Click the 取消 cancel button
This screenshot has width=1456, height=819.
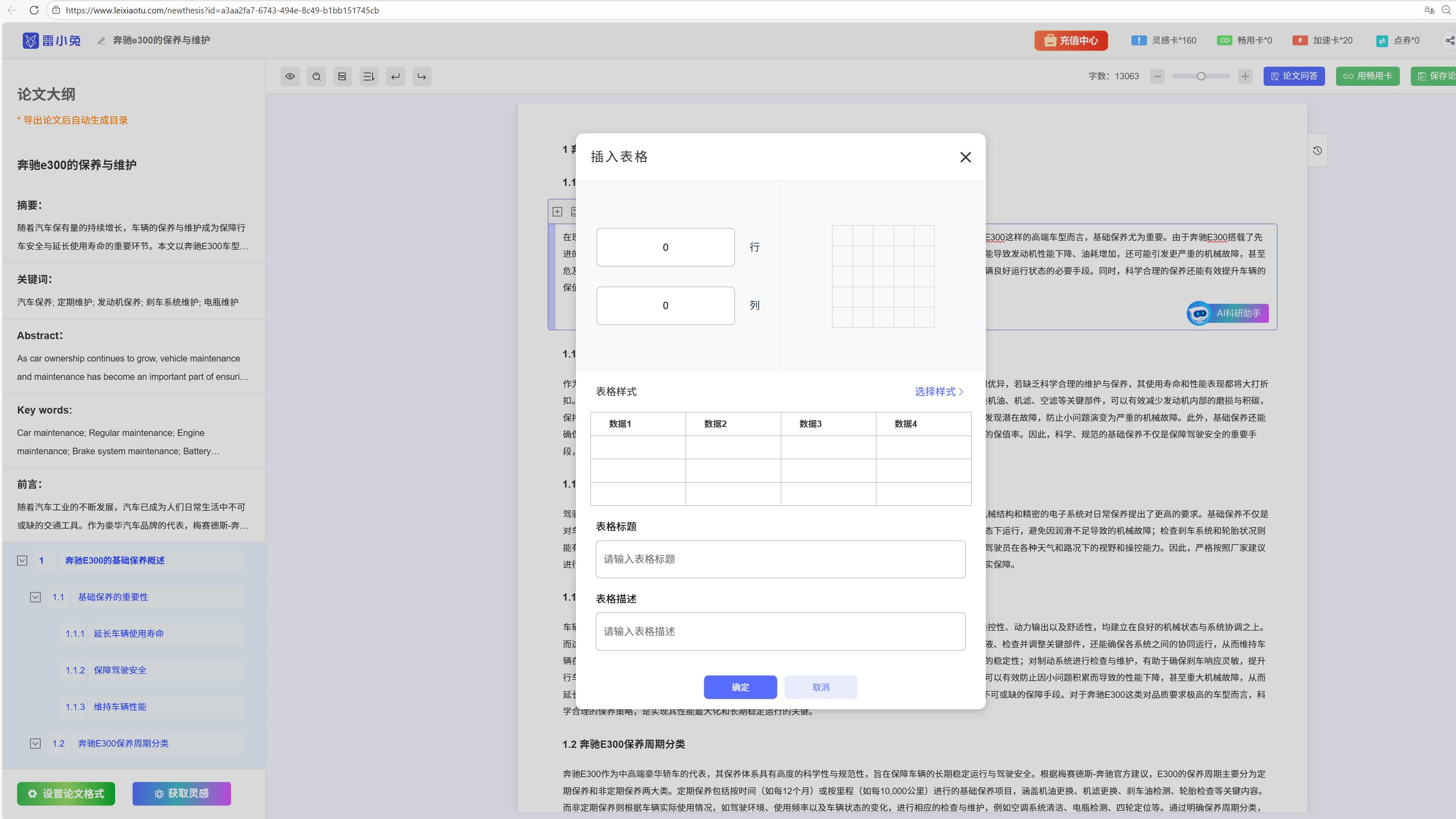pyautogui.click(x=821, y=687)
